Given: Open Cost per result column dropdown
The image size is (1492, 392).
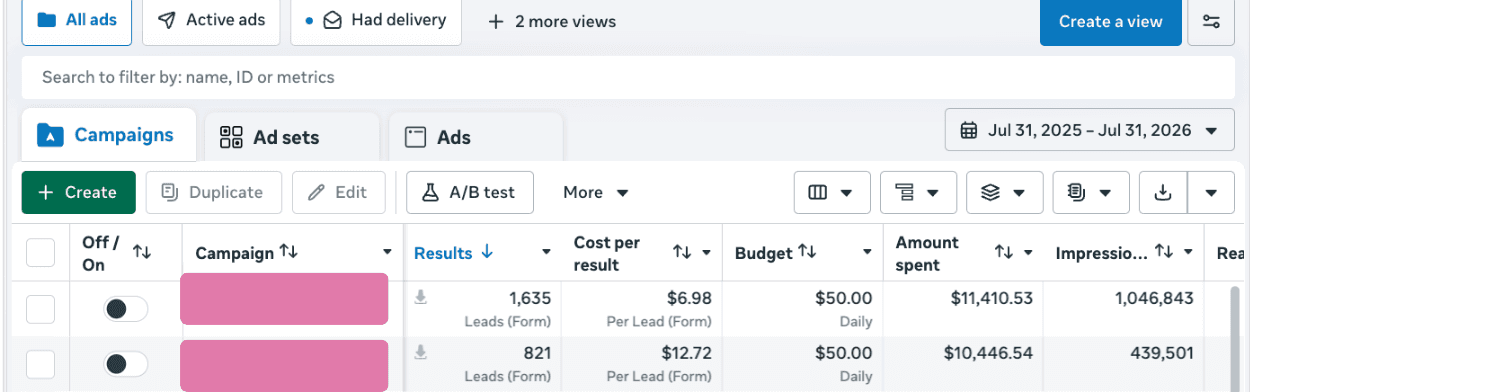Looking at the screenshot, I should (x=707, y=253).
